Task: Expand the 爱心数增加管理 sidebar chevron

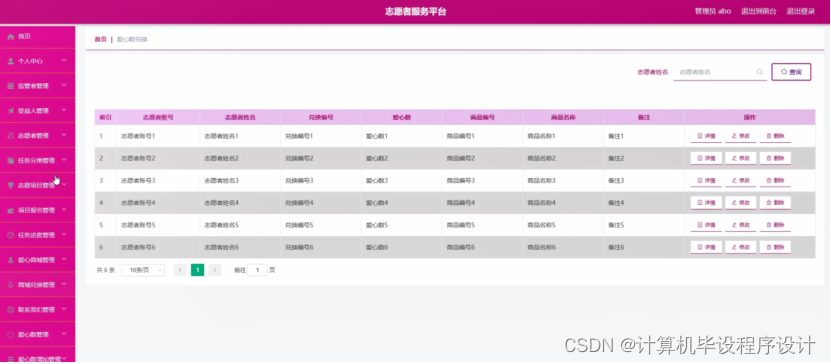Action: pyautogui.click(x=64, y=359)
